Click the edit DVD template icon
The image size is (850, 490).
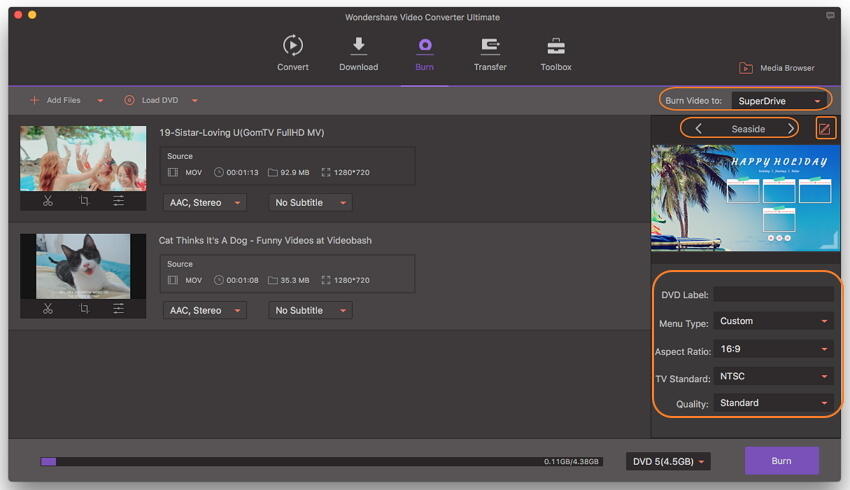click(x=825, y=128)
